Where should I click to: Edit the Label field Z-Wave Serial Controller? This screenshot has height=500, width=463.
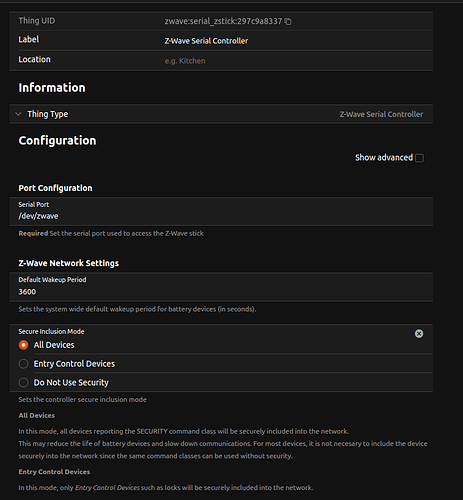[x=206, y=41]
